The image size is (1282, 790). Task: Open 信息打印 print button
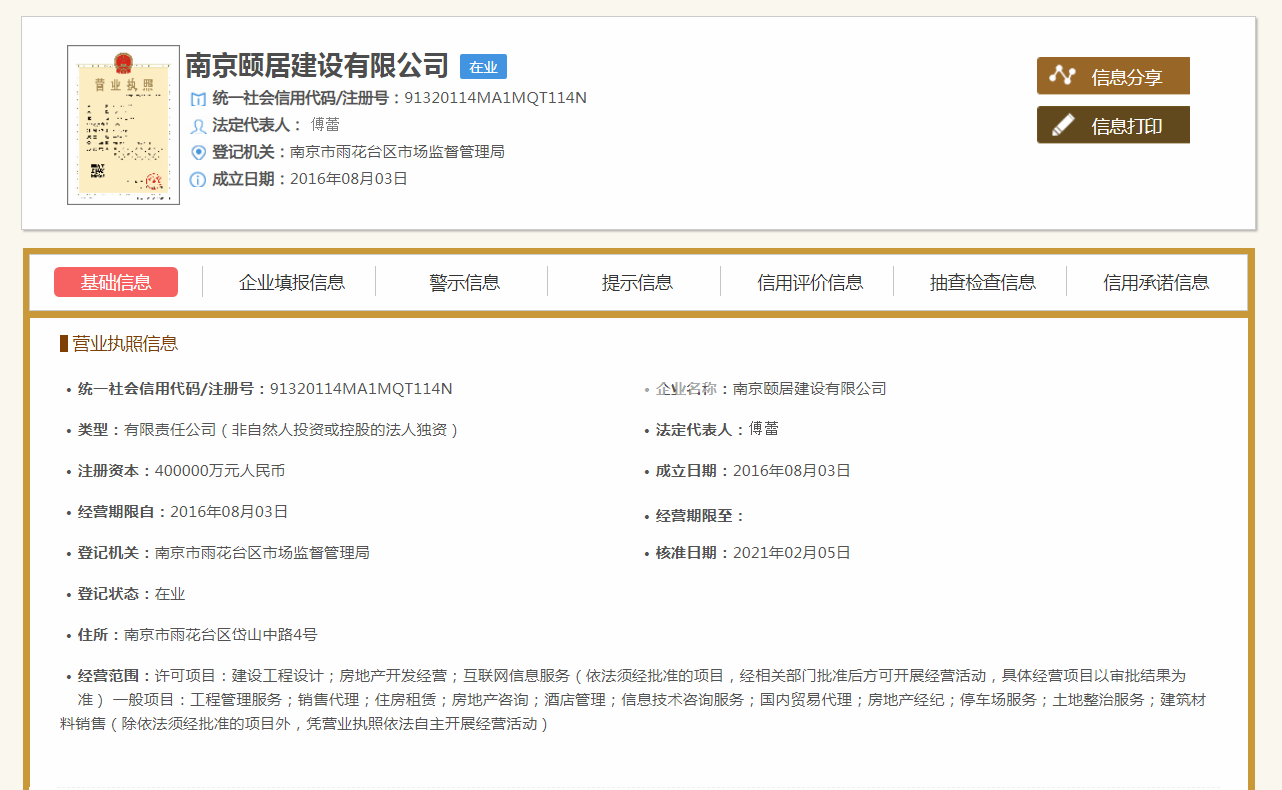click(1113, 125)
